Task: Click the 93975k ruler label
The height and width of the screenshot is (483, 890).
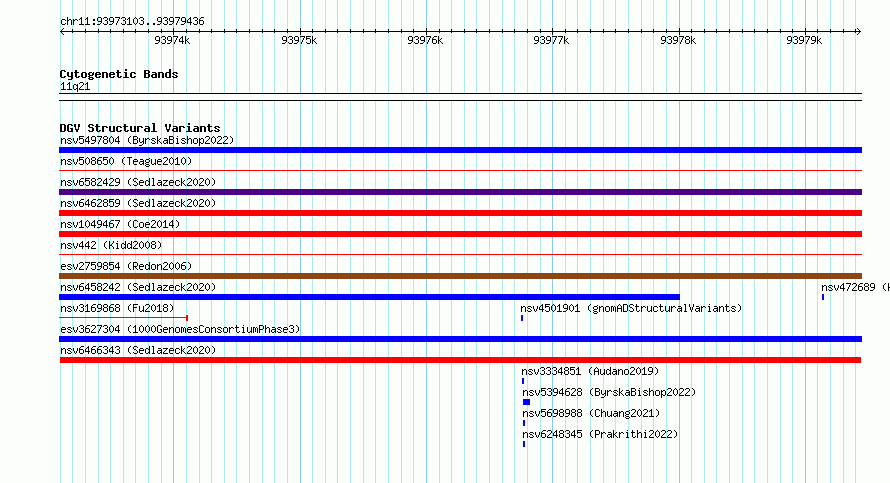Action: (x=299, y=41)
